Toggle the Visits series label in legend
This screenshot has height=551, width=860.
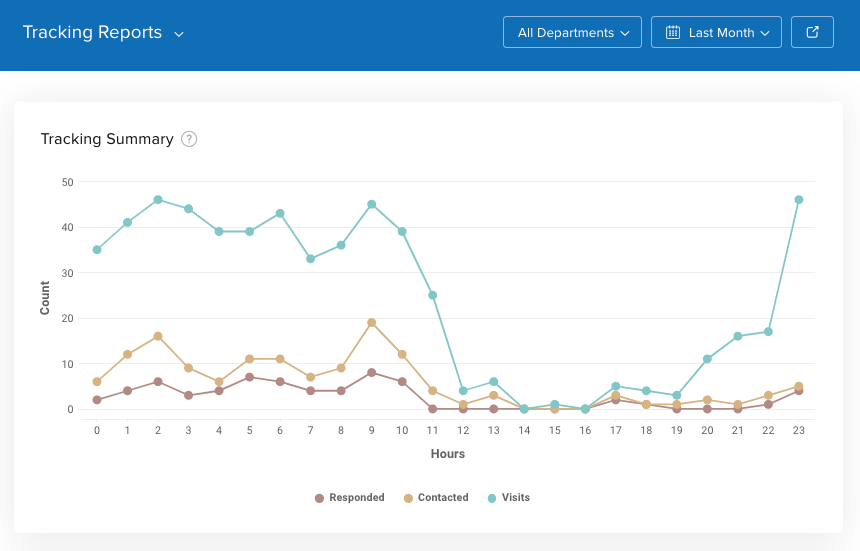[x=516, y=498]
